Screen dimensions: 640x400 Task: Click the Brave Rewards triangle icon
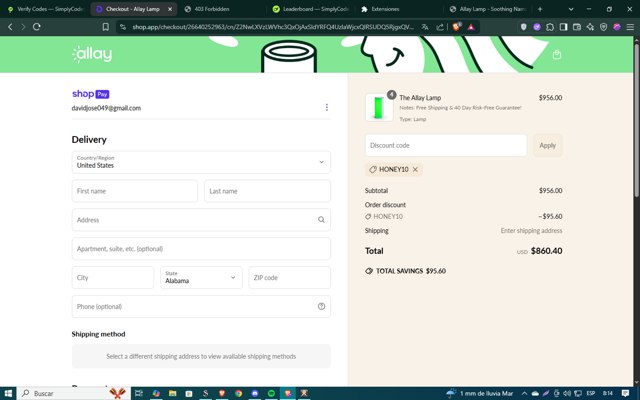tap(471, 27)
